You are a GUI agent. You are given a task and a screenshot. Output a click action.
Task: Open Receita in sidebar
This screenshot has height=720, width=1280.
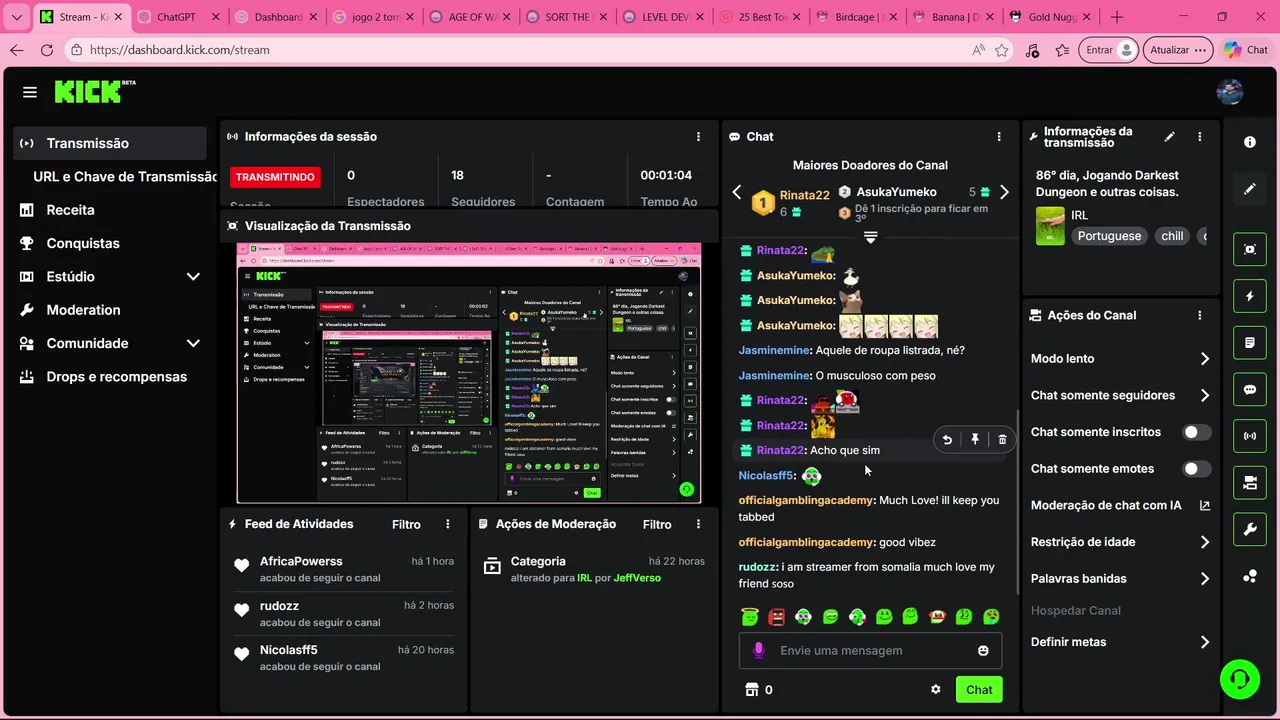click(70, 210)
